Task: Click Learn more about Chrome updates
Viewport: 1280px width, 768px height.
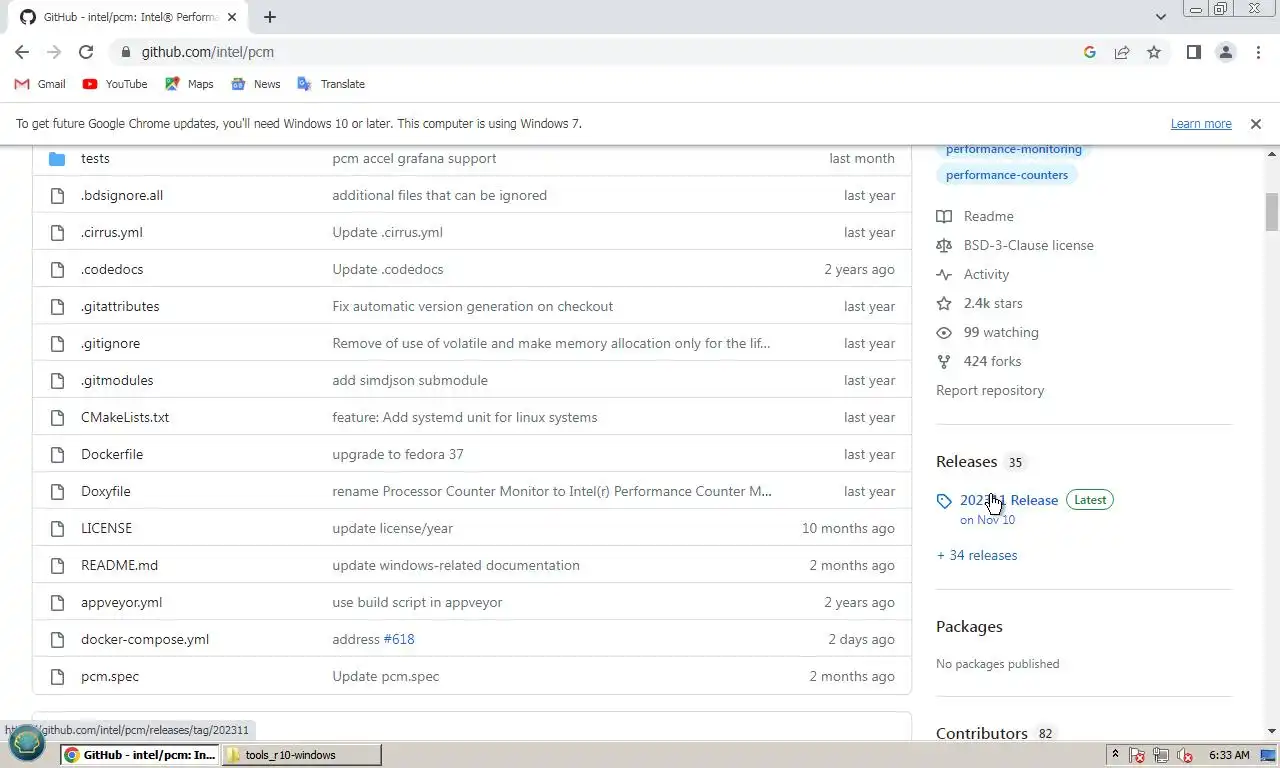Action: click(x=1201, y=124)
